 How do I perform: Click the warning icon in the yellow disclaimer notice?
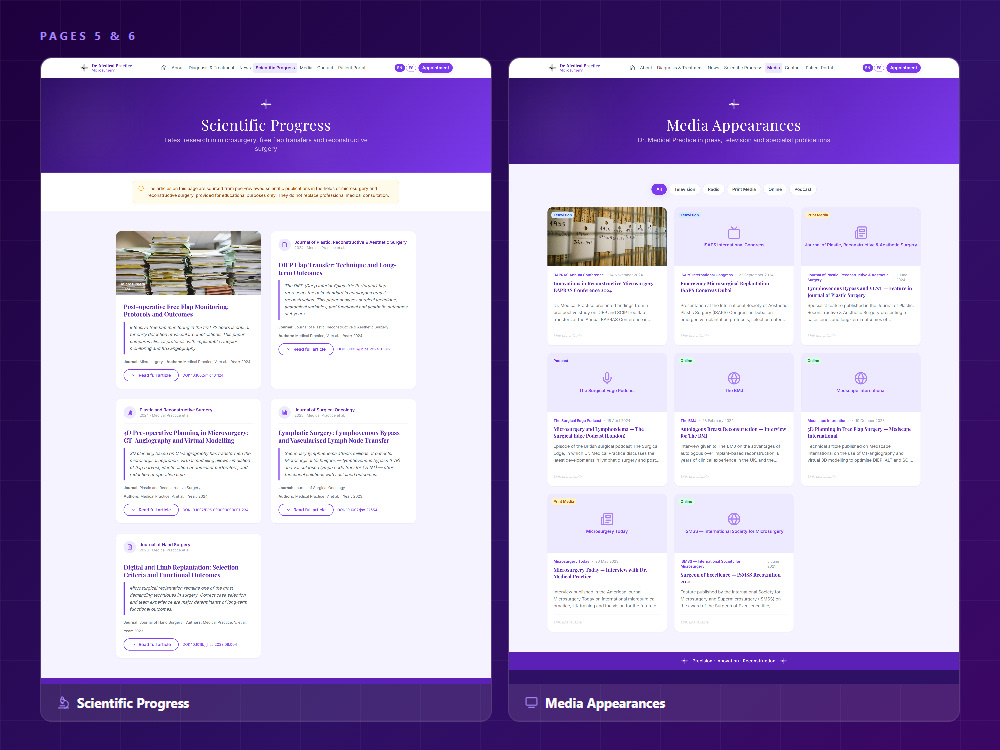pos(141,189)
